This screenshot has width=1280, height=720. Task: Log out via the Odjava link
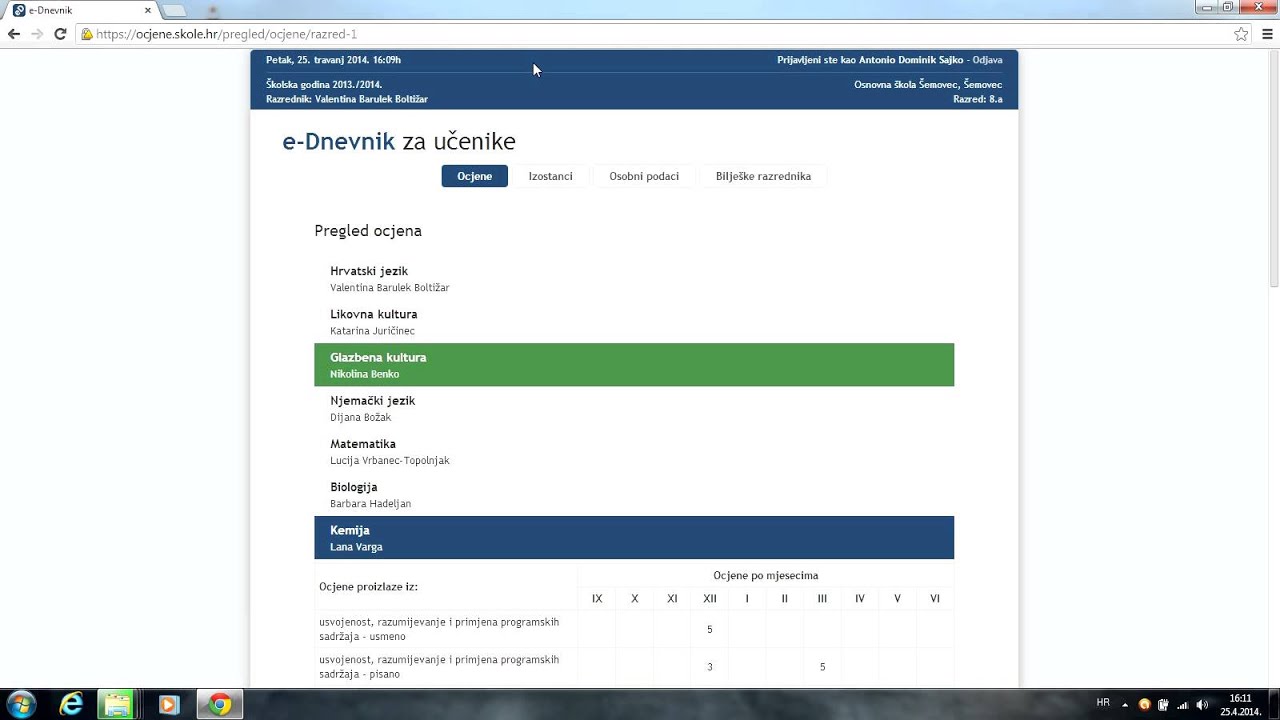[x=987, y=60]
